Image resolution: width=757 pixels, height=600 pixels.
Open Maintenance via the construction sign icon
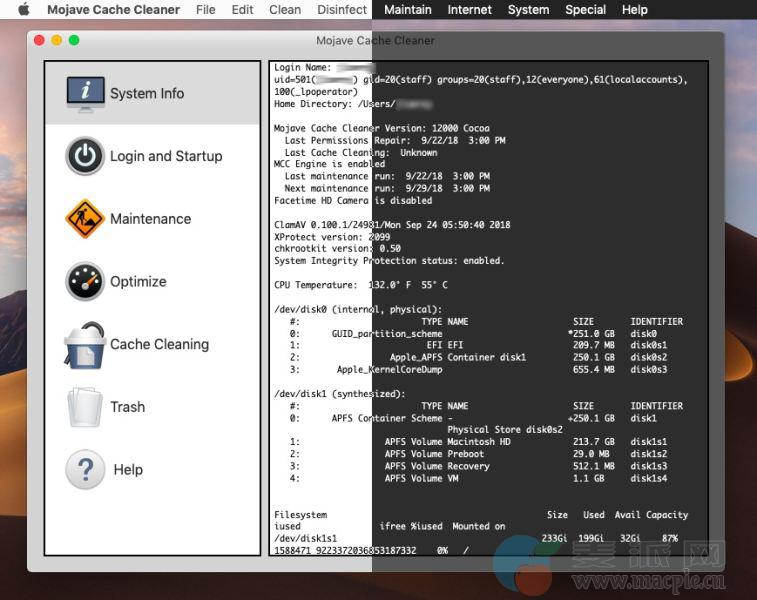[85, 219]
